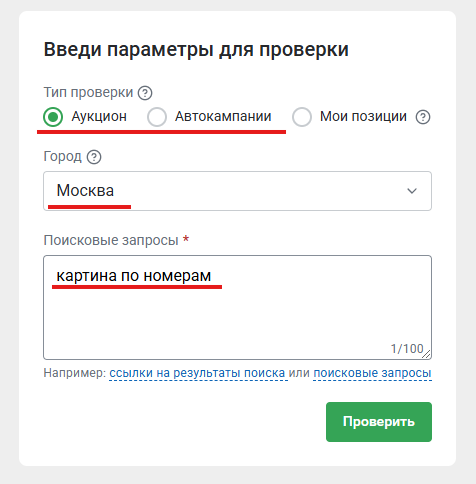Open the поисковые запросы example link

(372, 373)
